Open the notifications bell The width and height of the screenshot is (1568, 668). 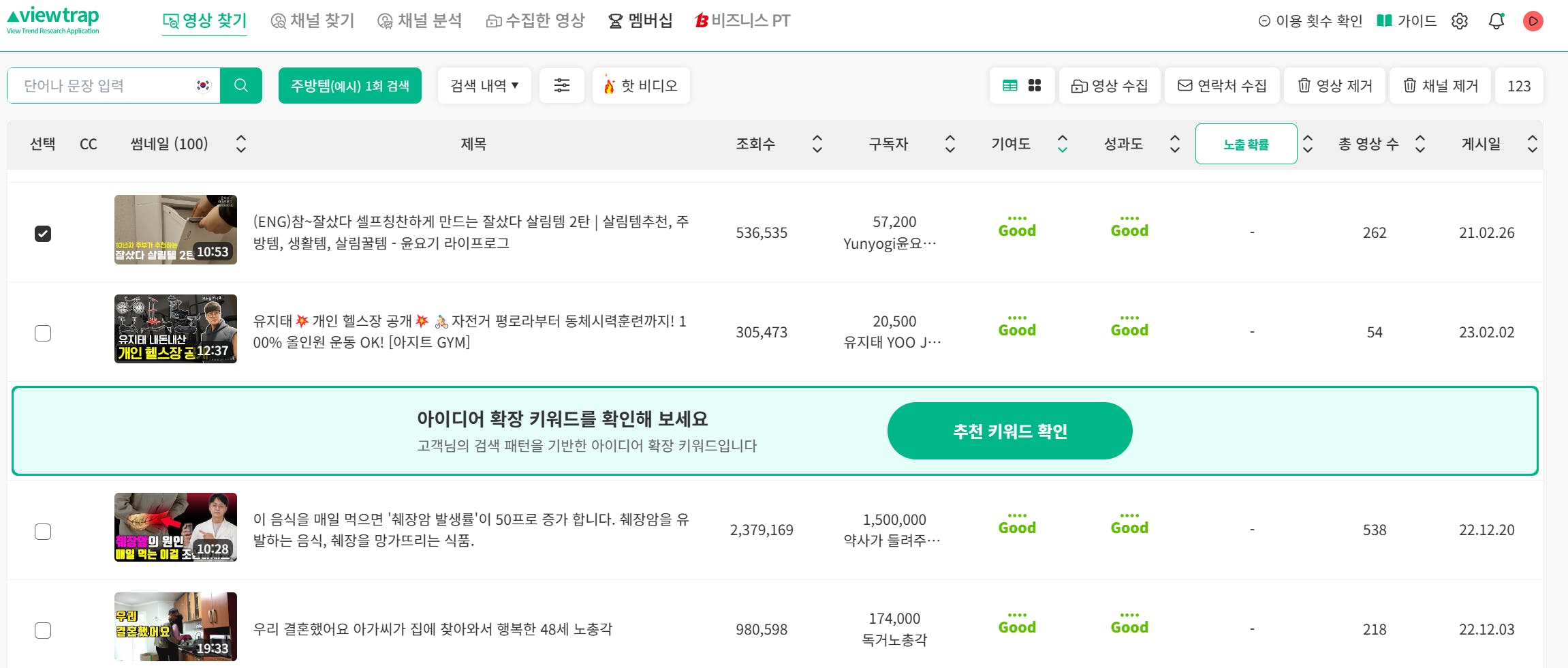click(1496, 21)
